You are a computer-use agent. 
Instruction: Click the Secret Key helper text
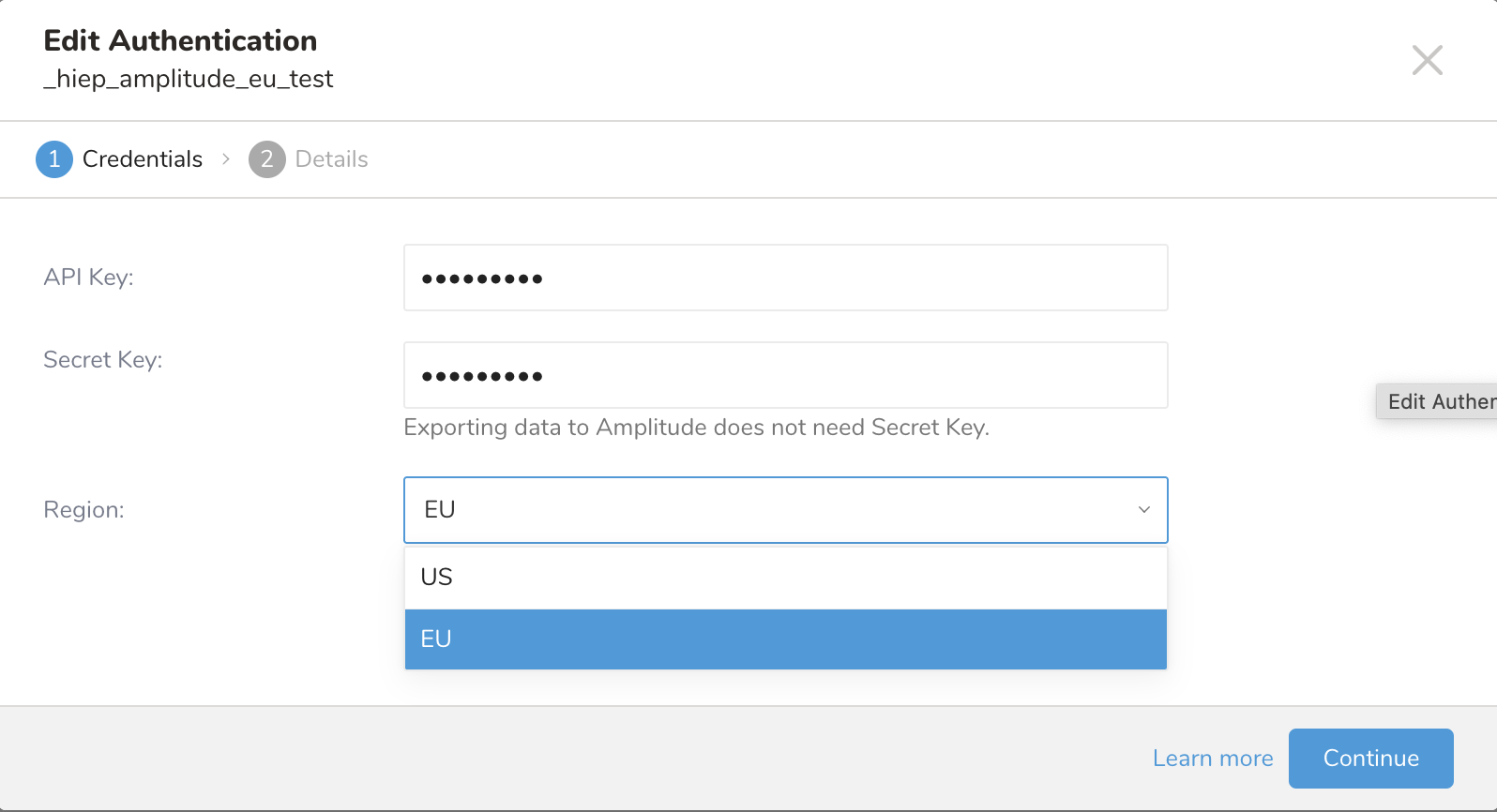coord(696,428)
